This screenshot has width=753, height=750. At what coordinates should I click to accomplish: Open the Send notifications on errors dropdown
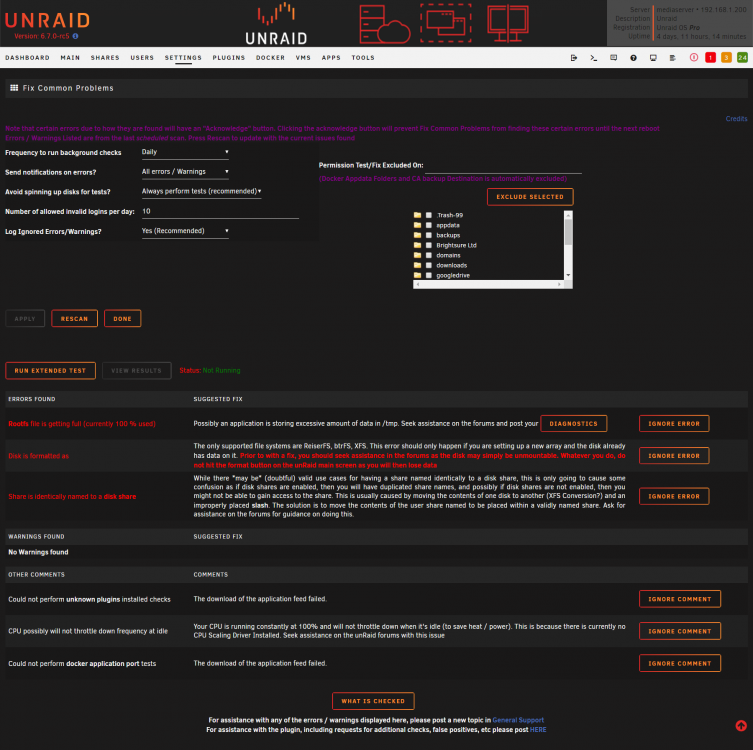[x=185, y=172]
